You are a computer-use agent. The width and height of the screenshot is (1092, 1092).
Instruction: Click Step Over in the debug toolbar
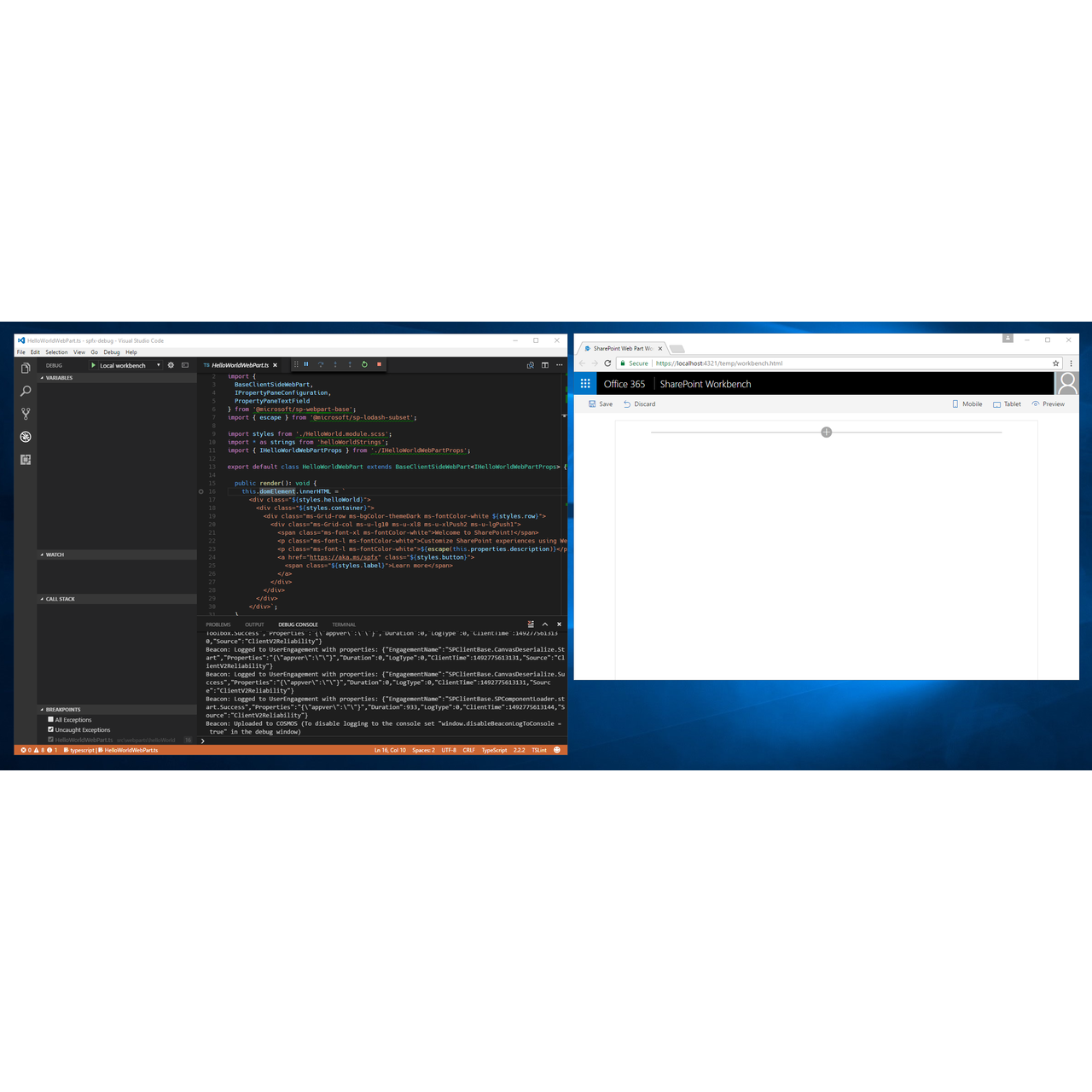321,364
